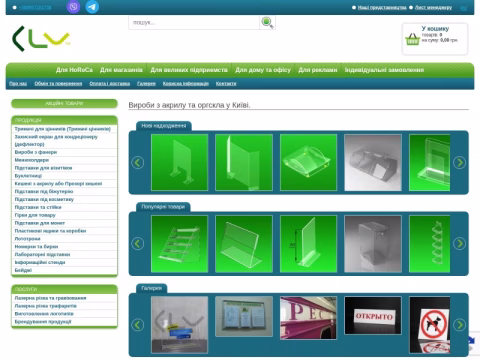Open 'Для дому та офісу' menu item
Image resolution: width=480 pixels, height=360 pixels.
(x=263, y=70)
